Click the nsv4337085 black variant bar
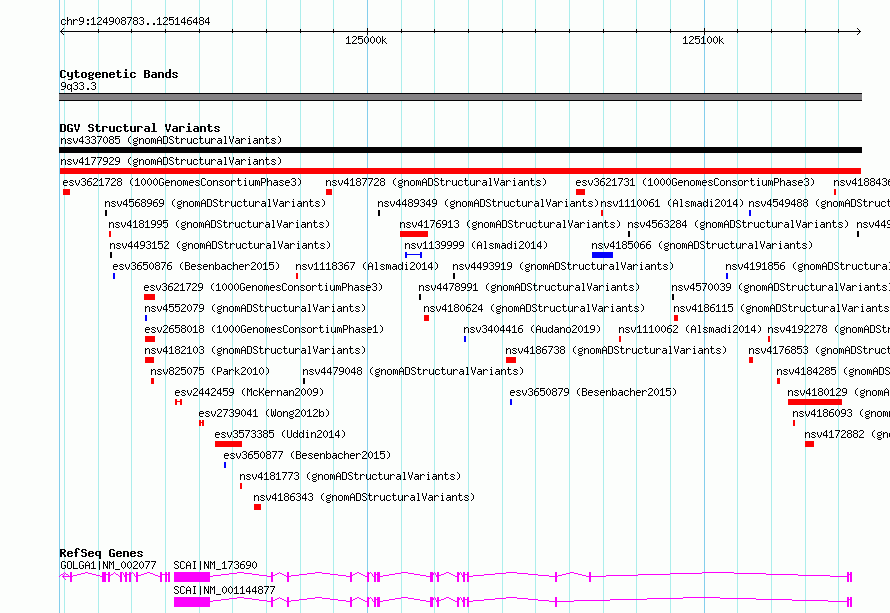 click(x=460, y=150)
